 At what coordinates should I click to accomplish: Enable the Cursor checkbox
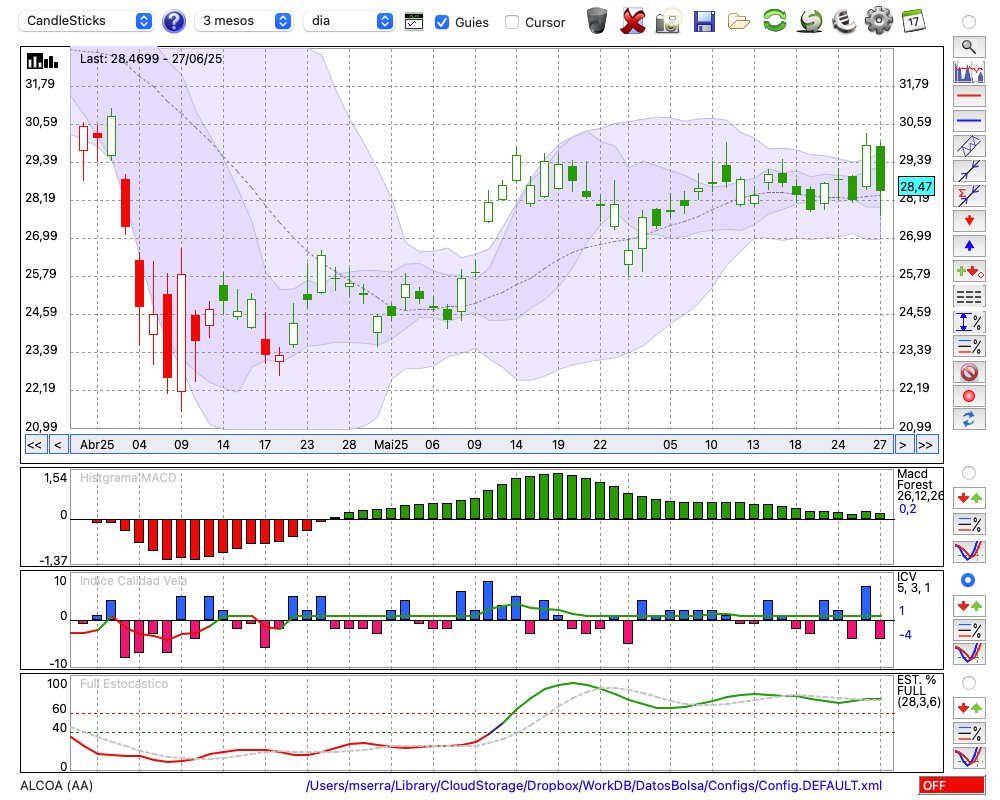click(511, 22)
